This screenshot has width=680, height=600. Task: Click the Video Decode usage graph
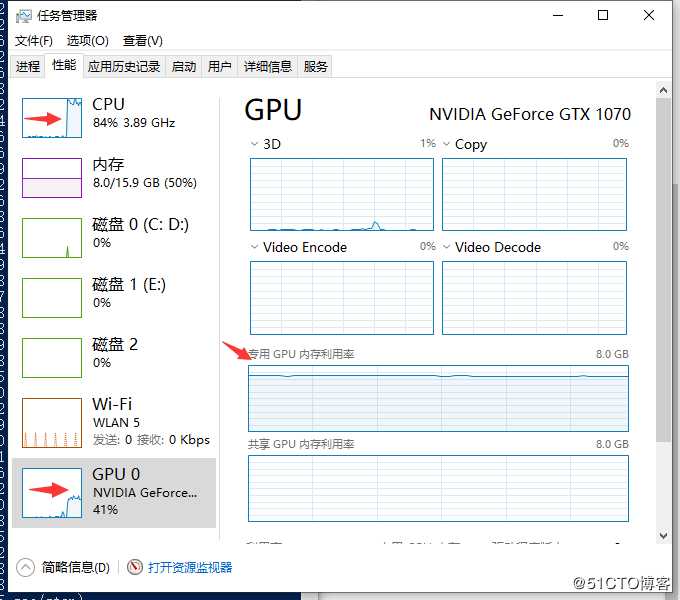tap(534, 298)
